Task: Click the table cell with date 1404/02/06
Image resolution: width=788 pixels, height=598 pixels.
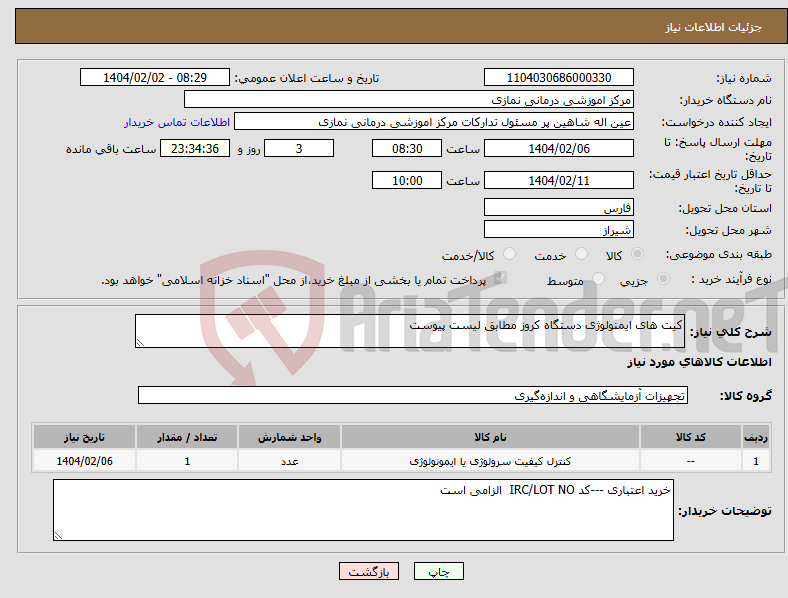Action: click(x=84, y=461)
